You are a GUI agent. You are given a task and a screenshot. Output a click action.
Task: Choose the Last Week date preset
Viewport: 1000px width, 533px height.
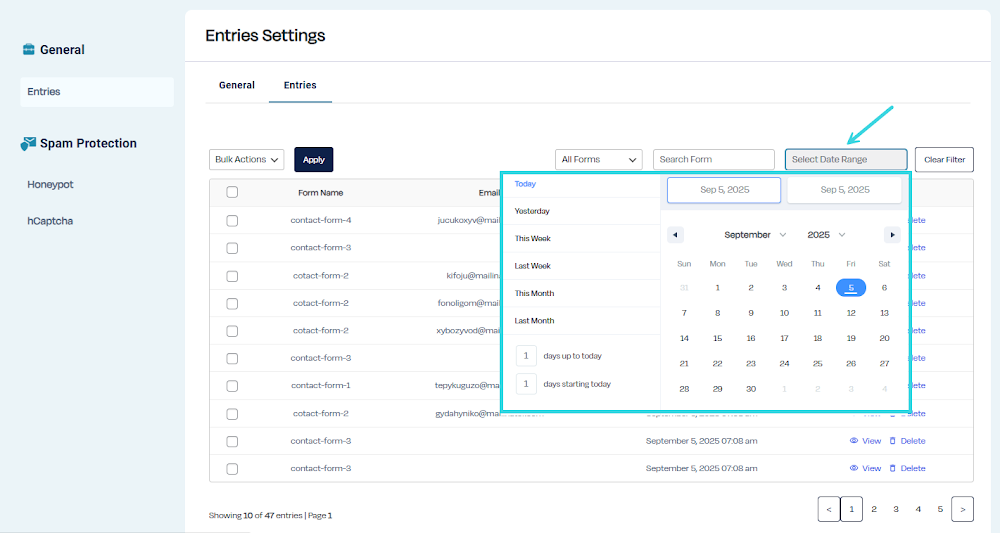click(533, 266)
